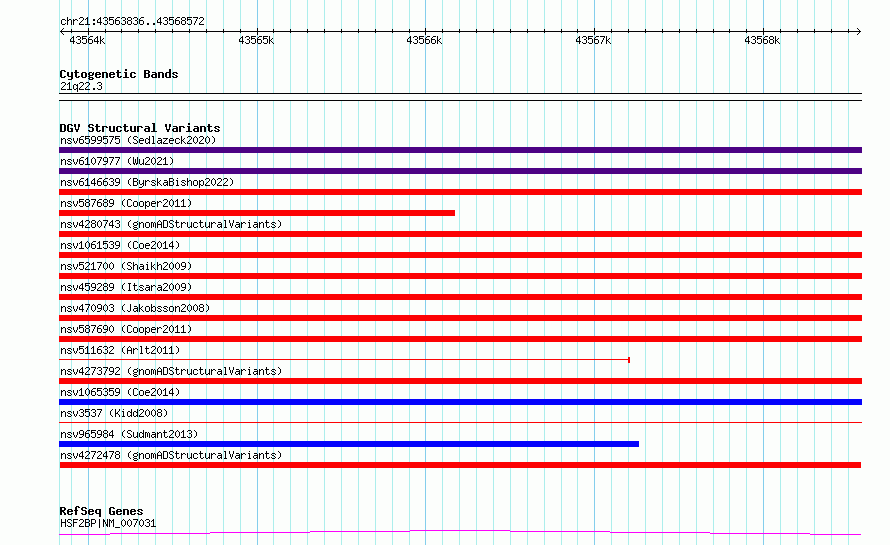The height and width of the screenshot is (545, 890).
Task: Click the red bar under nsv459289
Action: (x=460, y=297)
